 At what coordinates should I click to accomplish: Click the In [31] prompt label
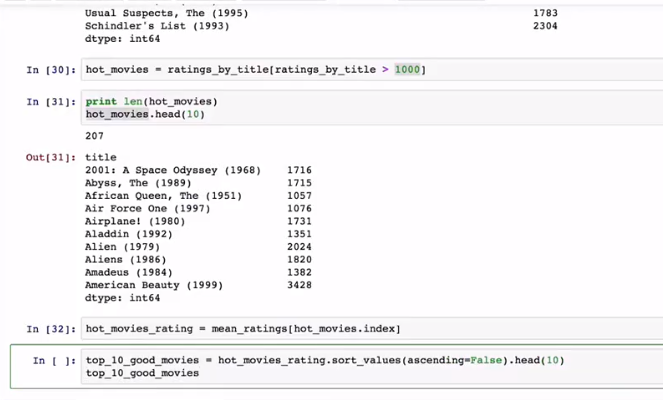coord(51,102)
